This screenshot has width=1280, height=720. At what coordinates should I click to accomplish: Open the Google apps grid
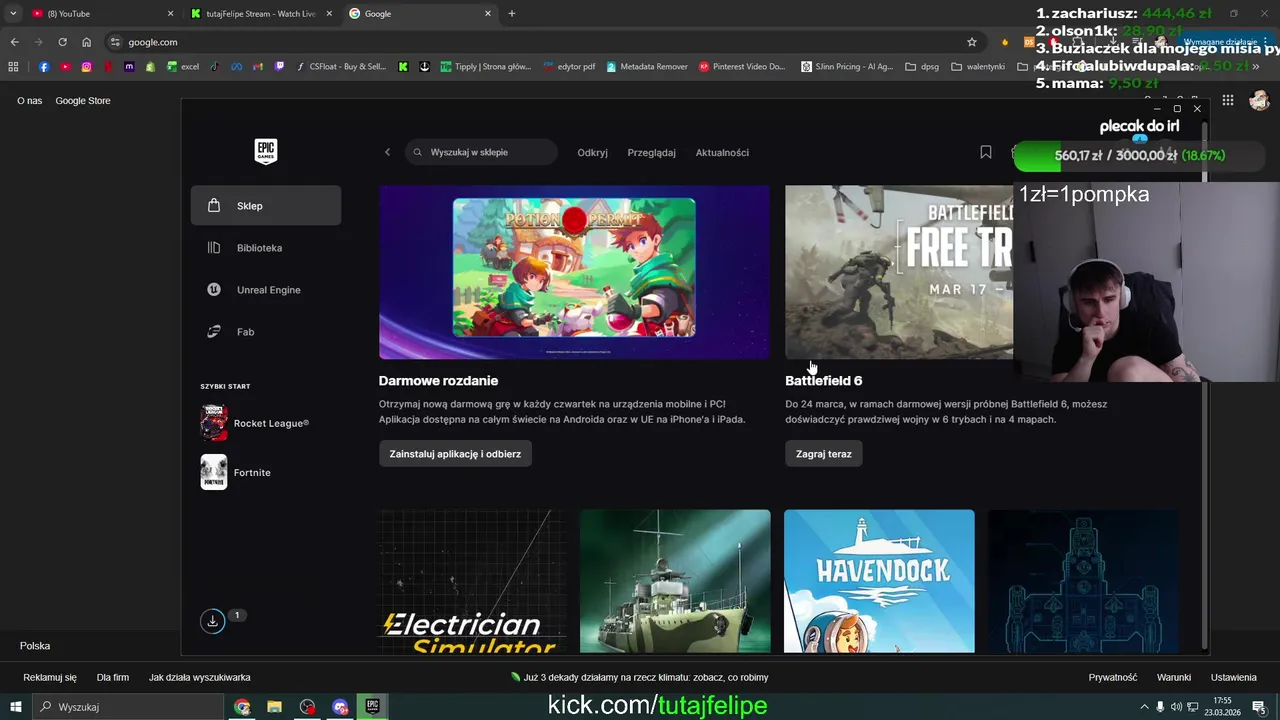pos(1228,100)
